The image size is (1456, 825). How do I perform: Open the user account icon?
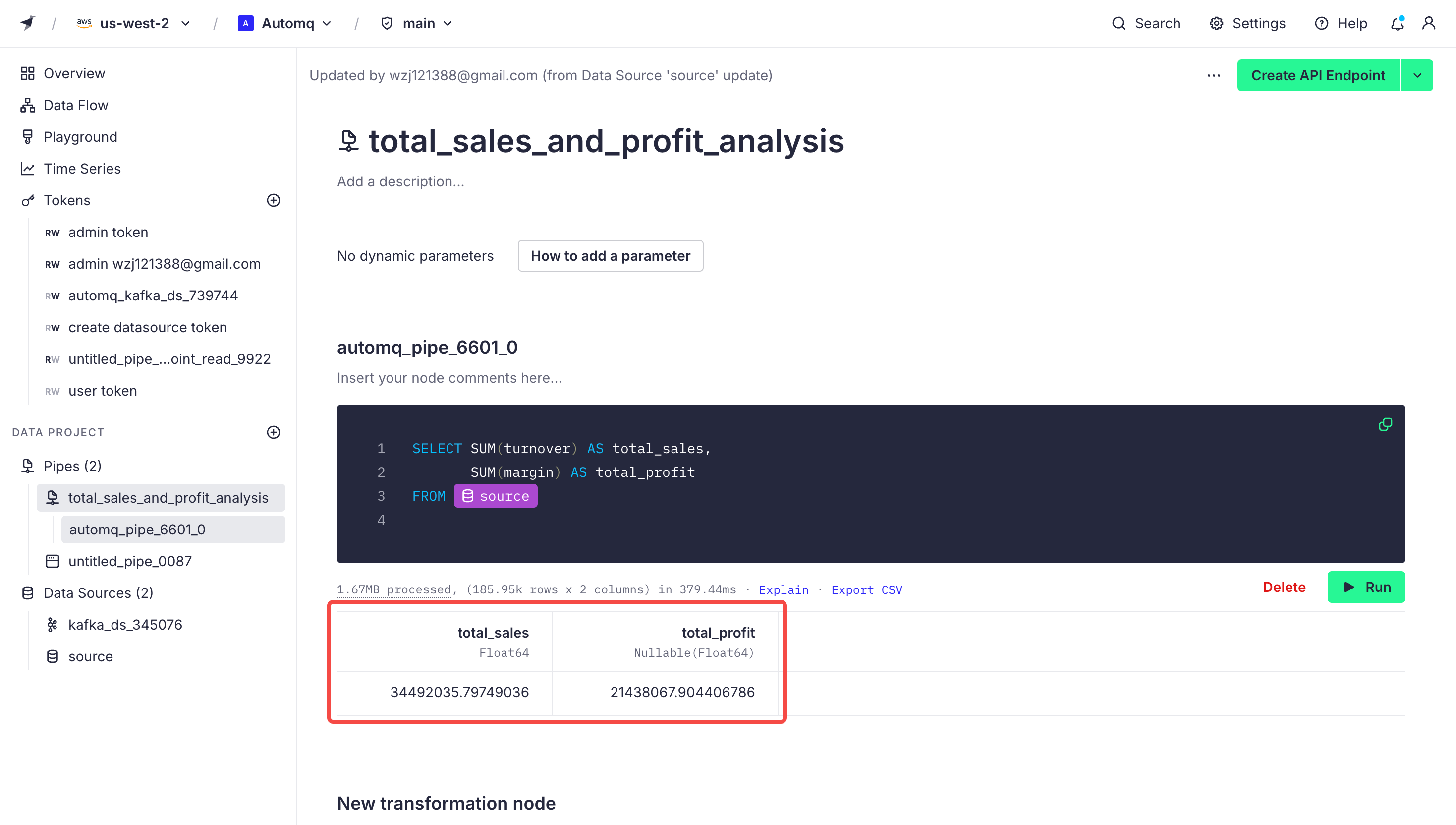[1428, 23]
